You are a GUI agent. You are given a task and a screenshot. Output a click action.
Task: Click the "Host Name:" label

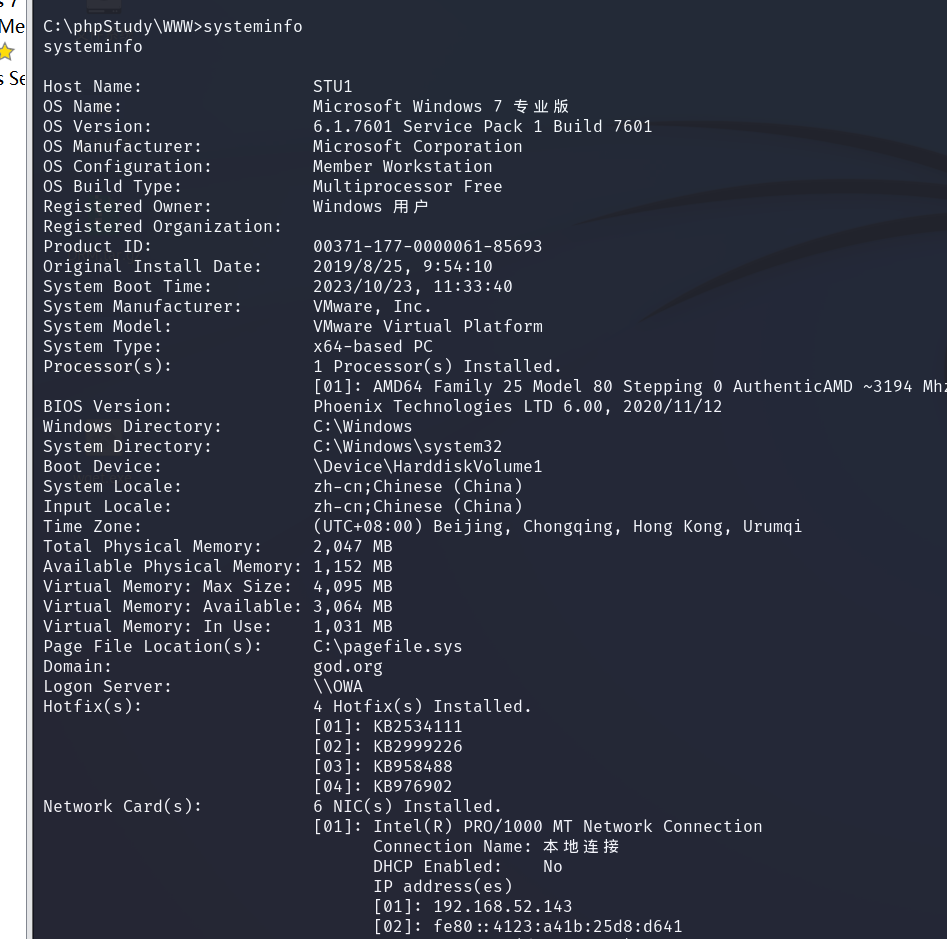click(x=92, y=86)
